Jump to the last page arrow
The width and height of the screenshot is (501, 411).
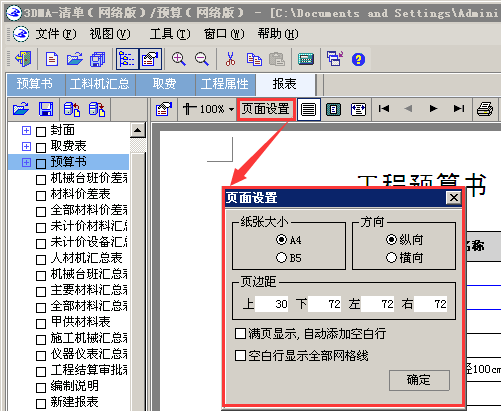pos(459,109)
